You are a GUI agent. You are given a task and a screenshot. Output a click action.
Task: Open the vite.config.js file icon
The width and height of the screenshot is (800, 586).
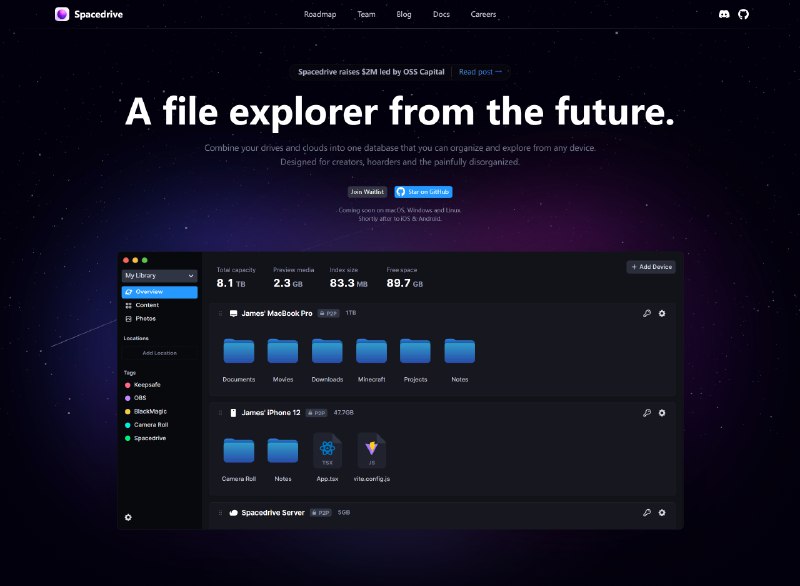(x=372, y=451)
